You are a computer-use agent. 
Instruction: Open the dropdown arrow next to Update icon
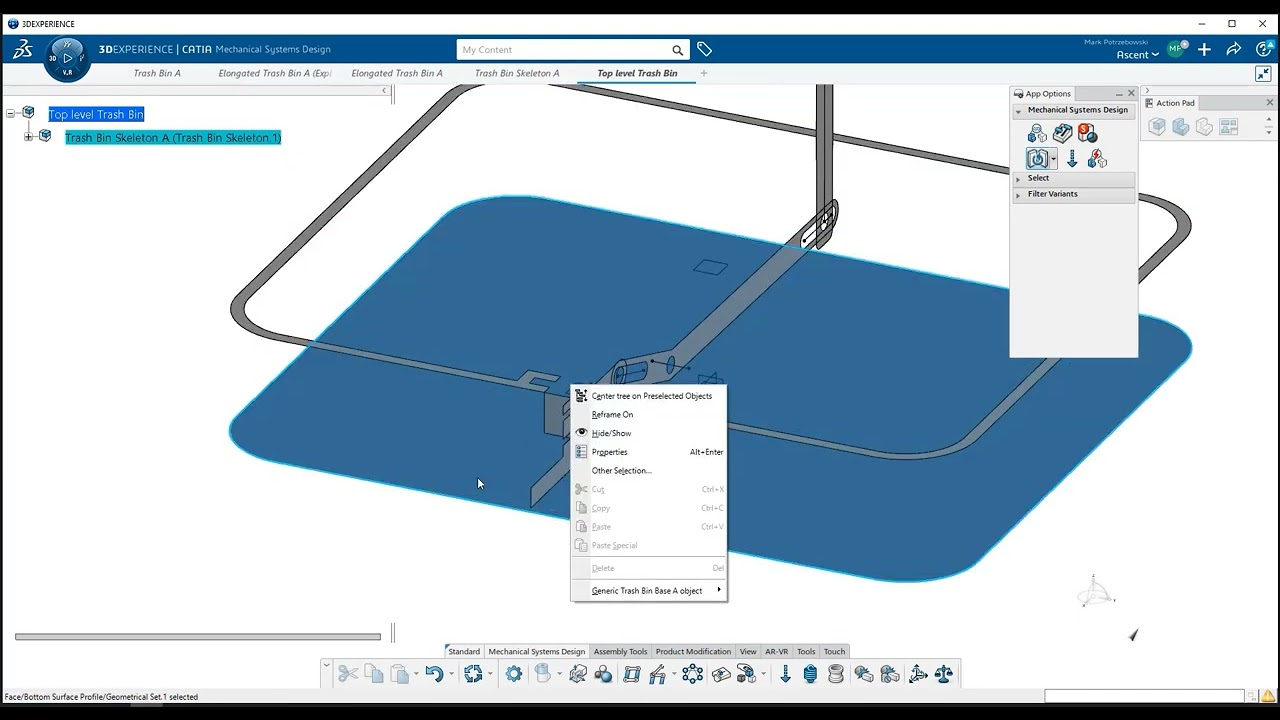[x=490, y=674]
